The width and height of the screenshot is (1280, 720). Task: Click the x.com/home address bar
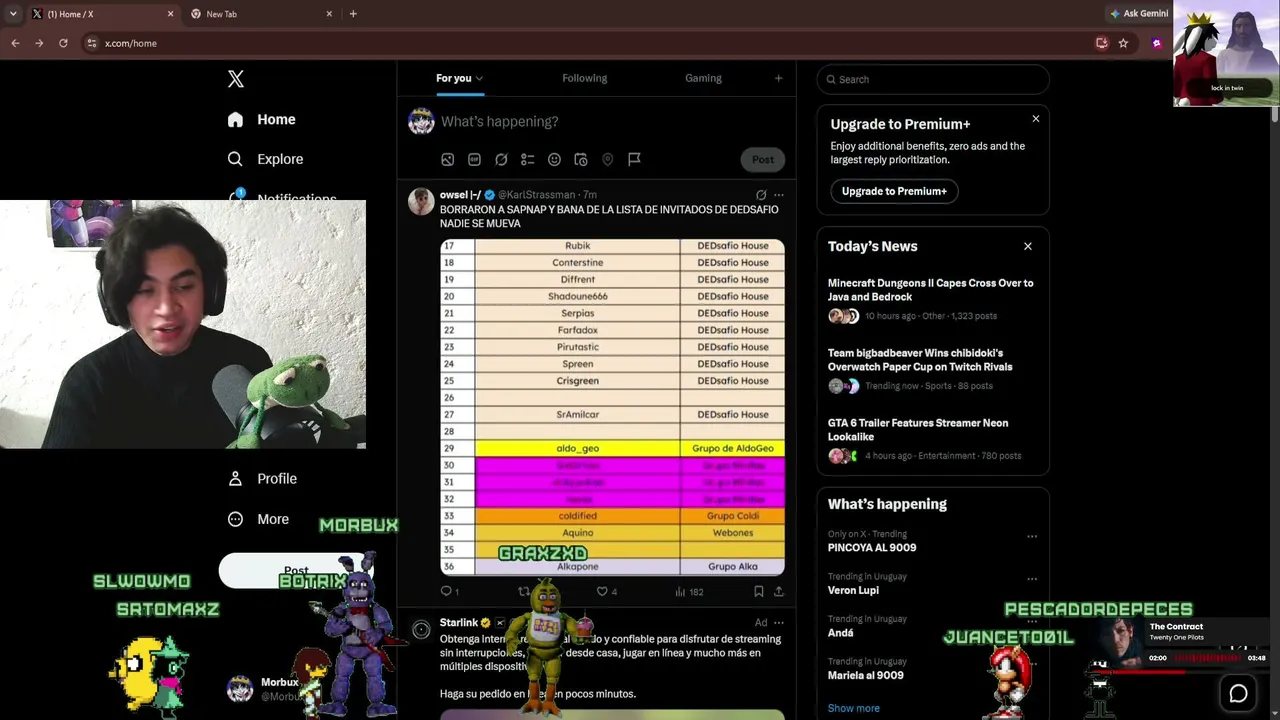point(590,43)
